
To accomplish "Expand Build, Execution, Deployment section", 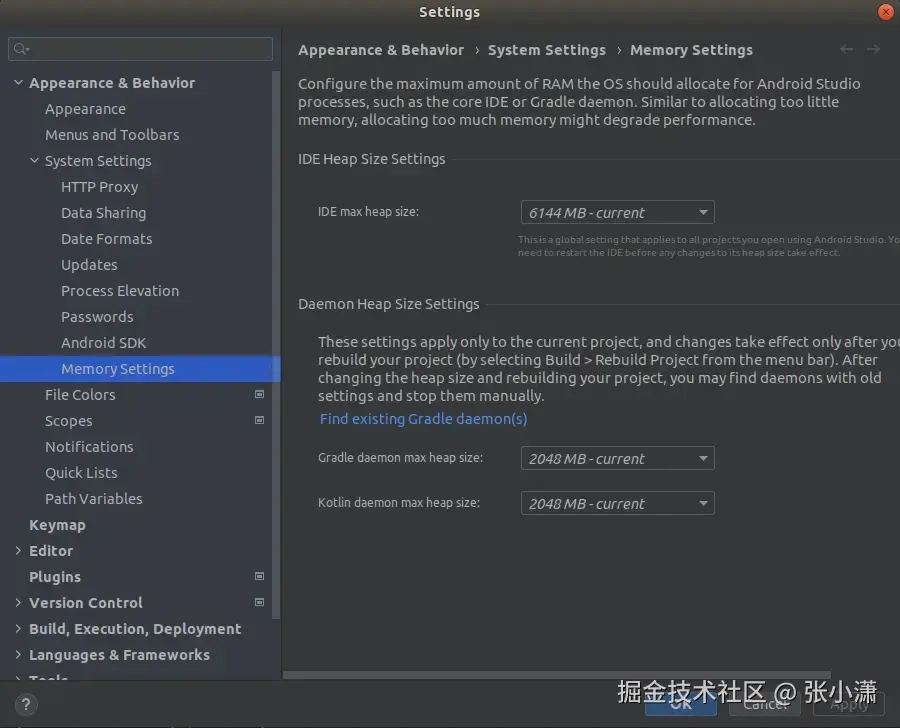I will click(18, 629).
